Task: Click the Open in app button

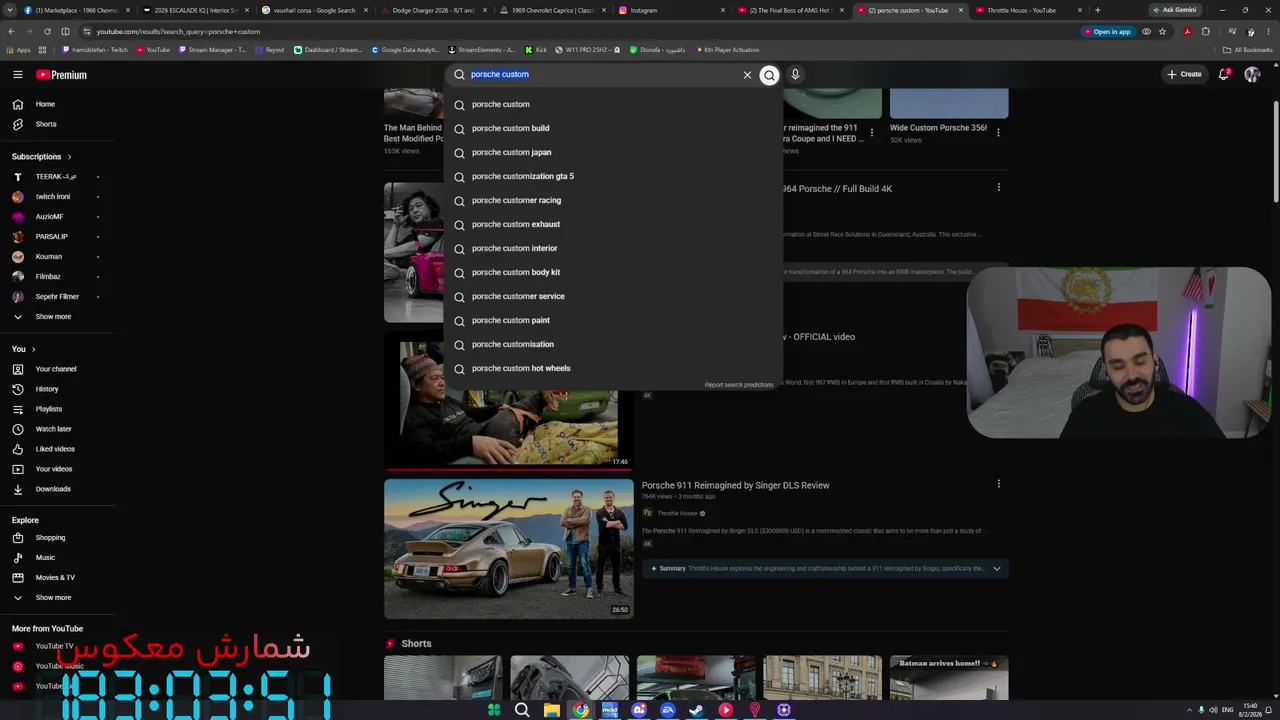Action: coord(1107,32)
